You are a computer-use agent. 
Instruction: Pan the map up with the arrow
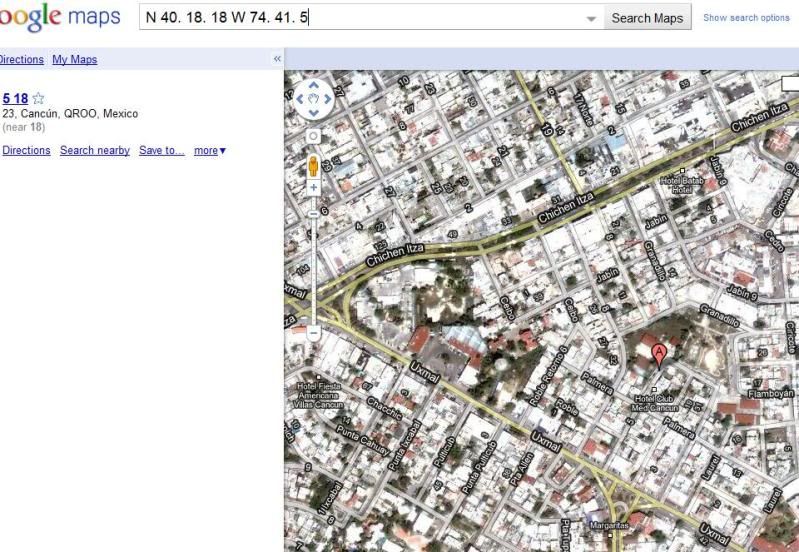point(313,85)
